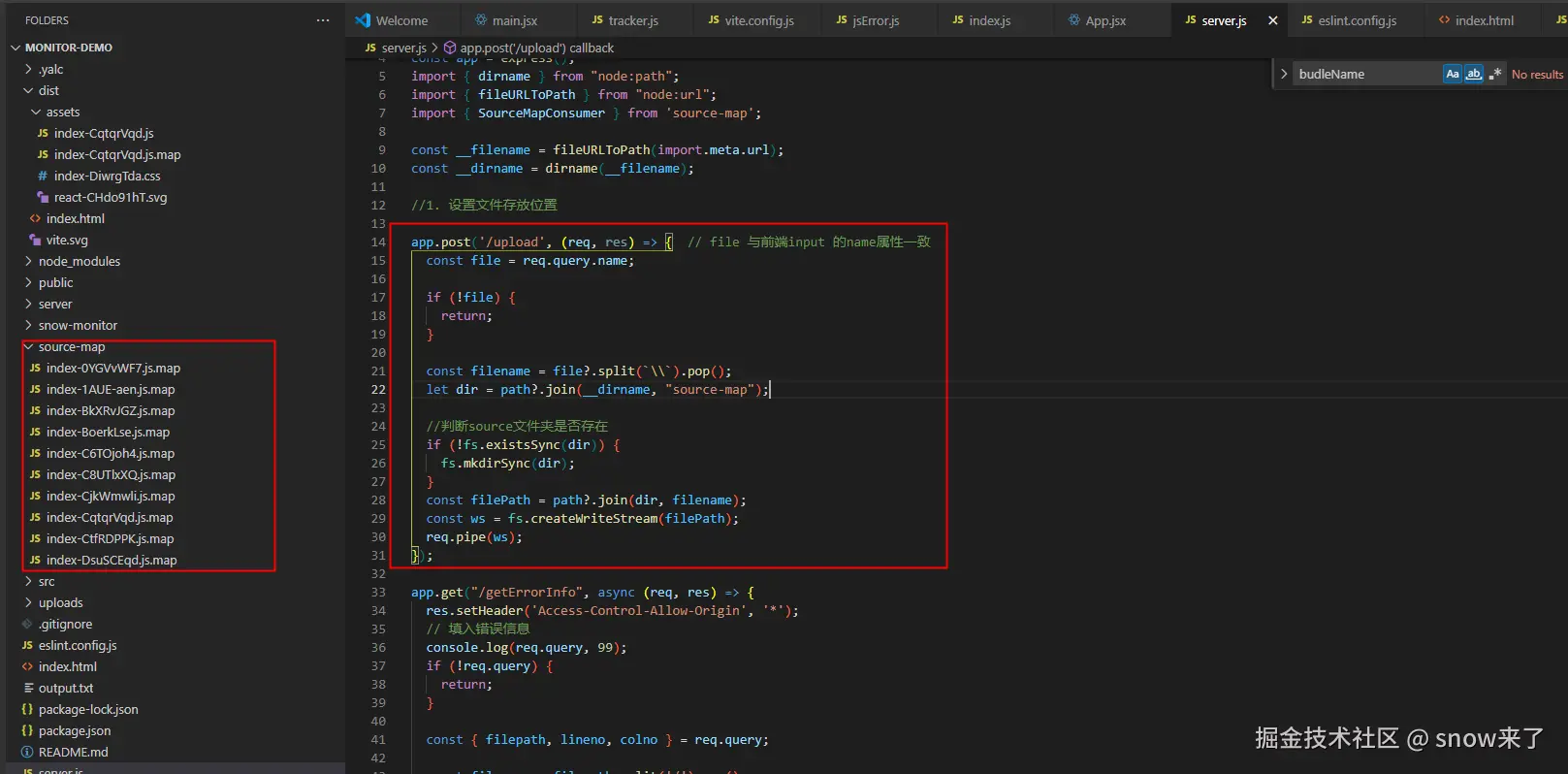Open index-CtfRDPPK.js.map file

tap(110, 538)
